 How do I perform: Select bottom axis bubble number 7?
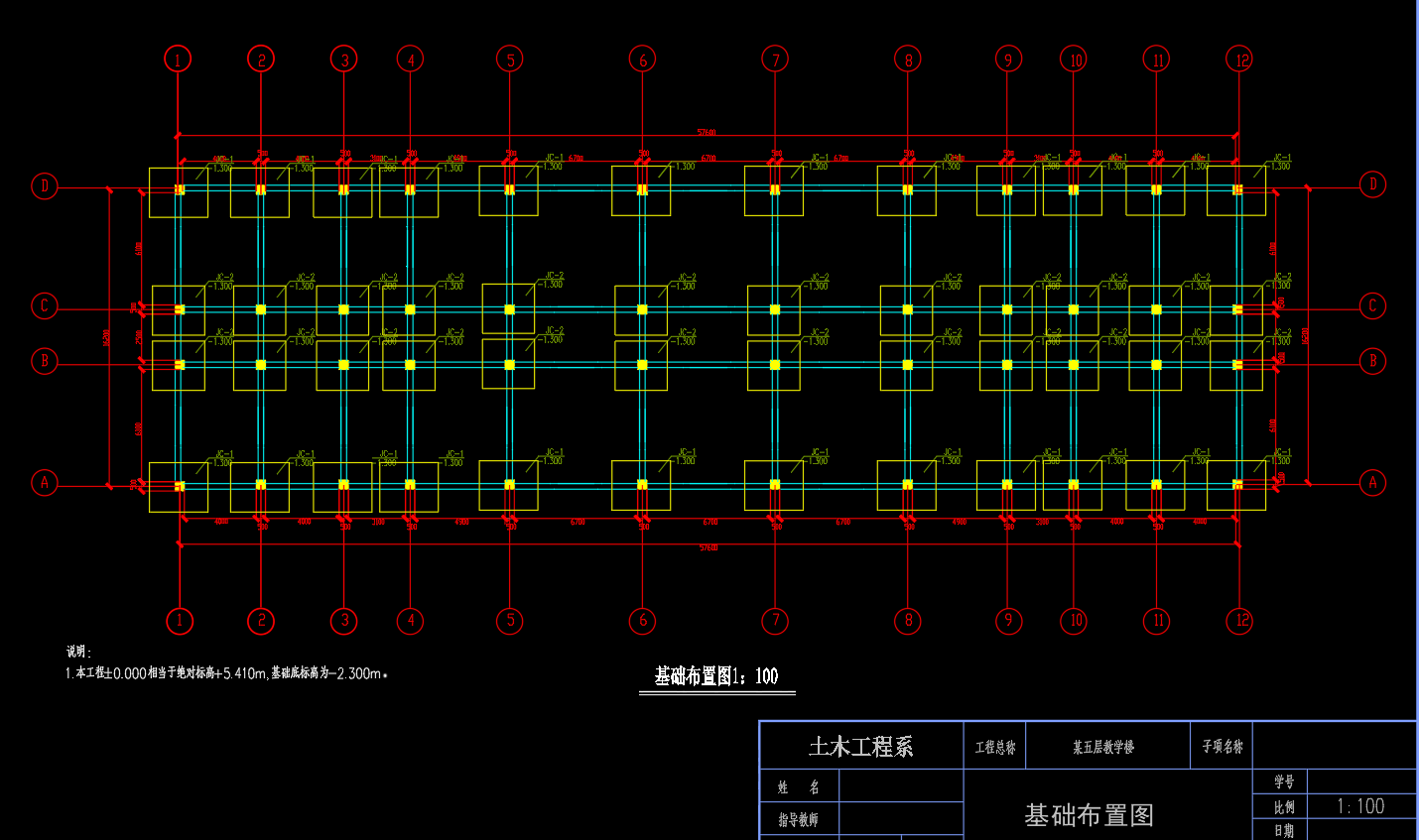(x=775, y=621)
